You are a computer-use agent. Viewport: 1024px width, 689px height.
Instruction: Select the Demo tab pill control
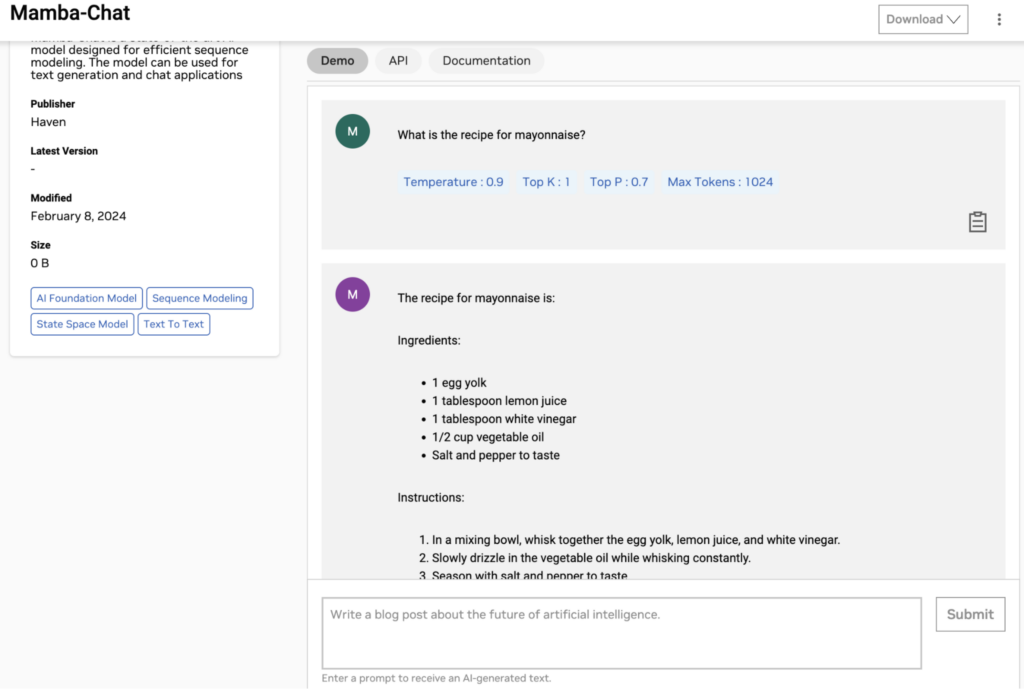[x=337, y=60]
